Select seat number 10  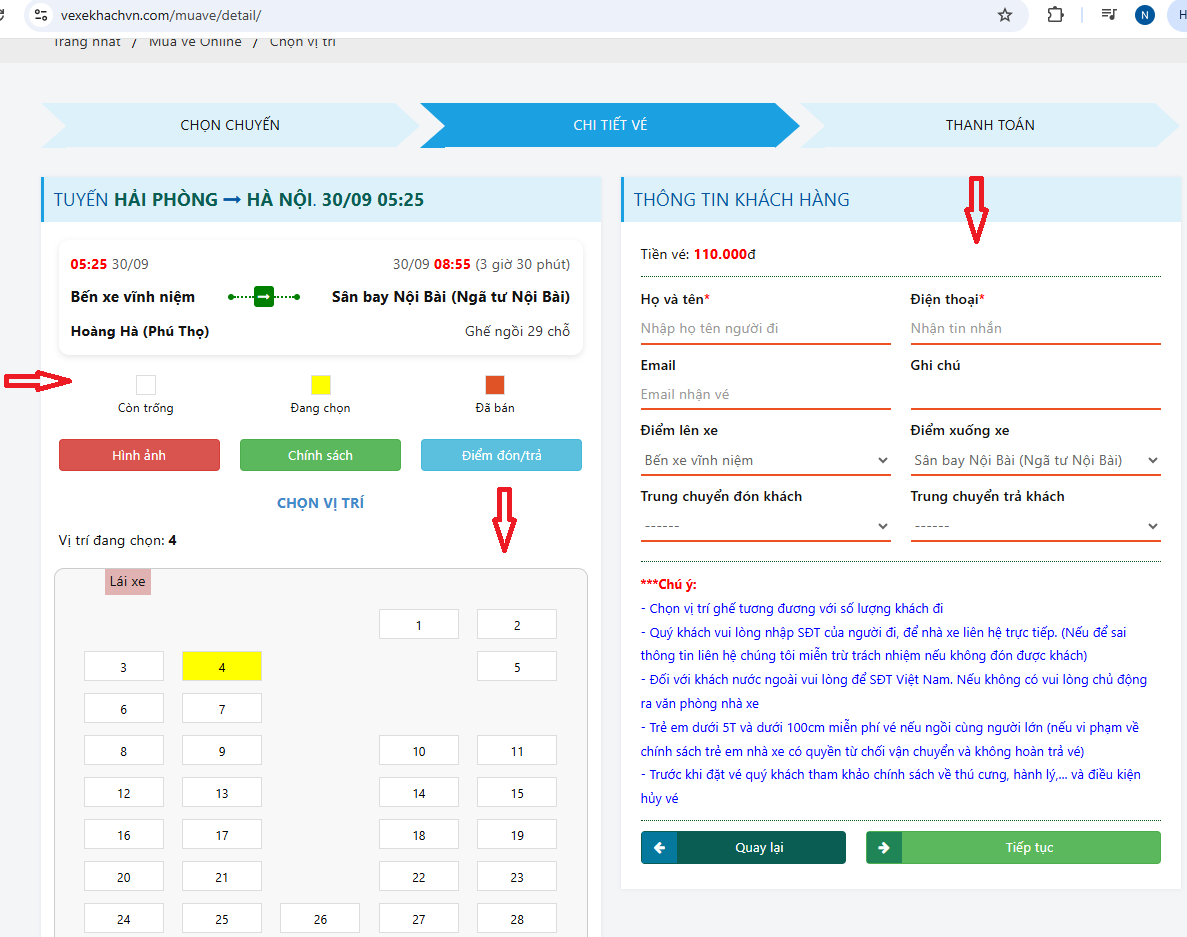click(419, 751)
